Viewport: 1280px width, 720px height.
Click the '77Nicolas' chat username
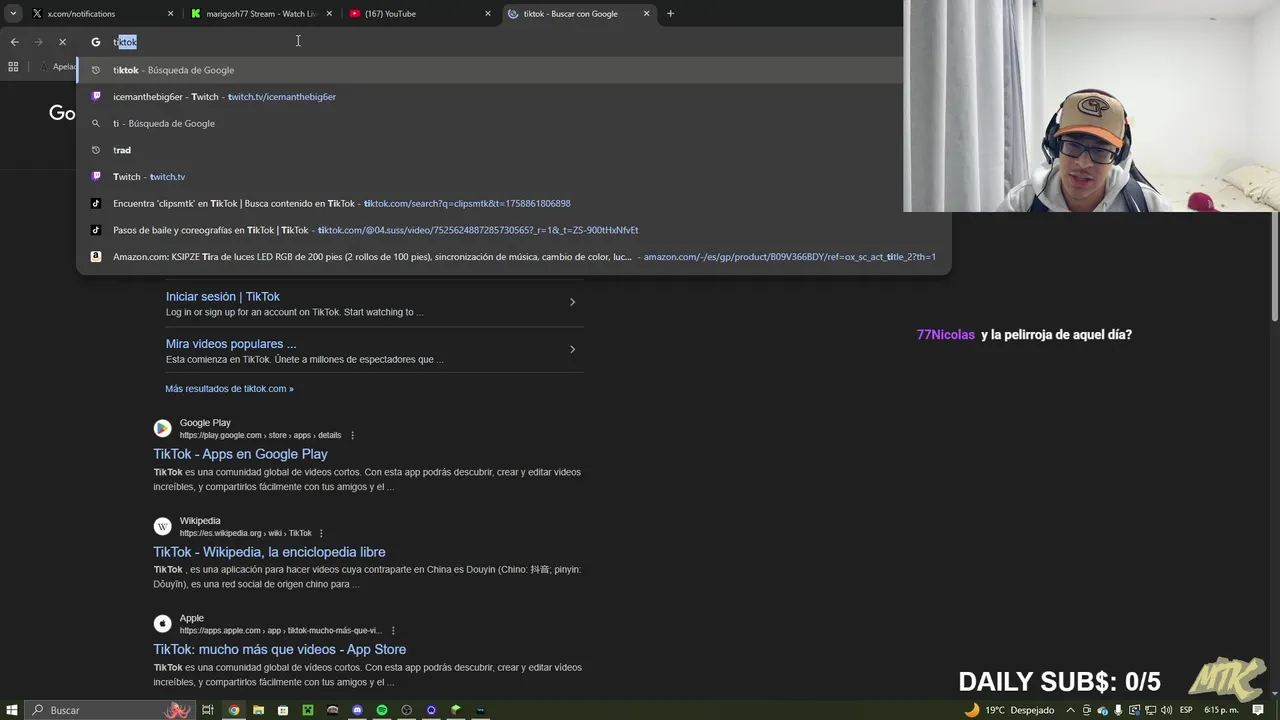946,335
